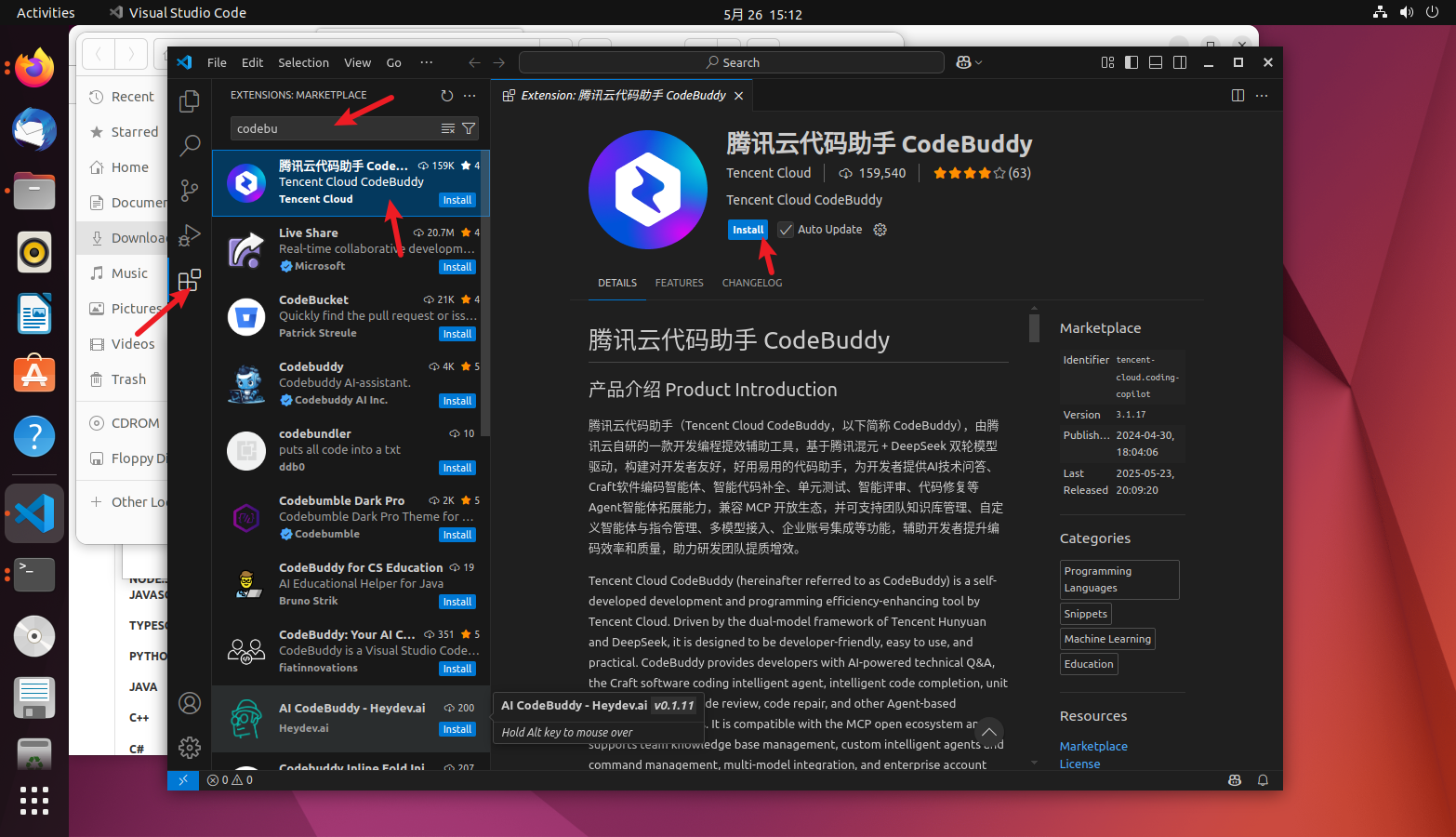The height and width of the screenshot is (837, 1456).
Task: Open editor more actions menu
Action: click(1262, 95)
